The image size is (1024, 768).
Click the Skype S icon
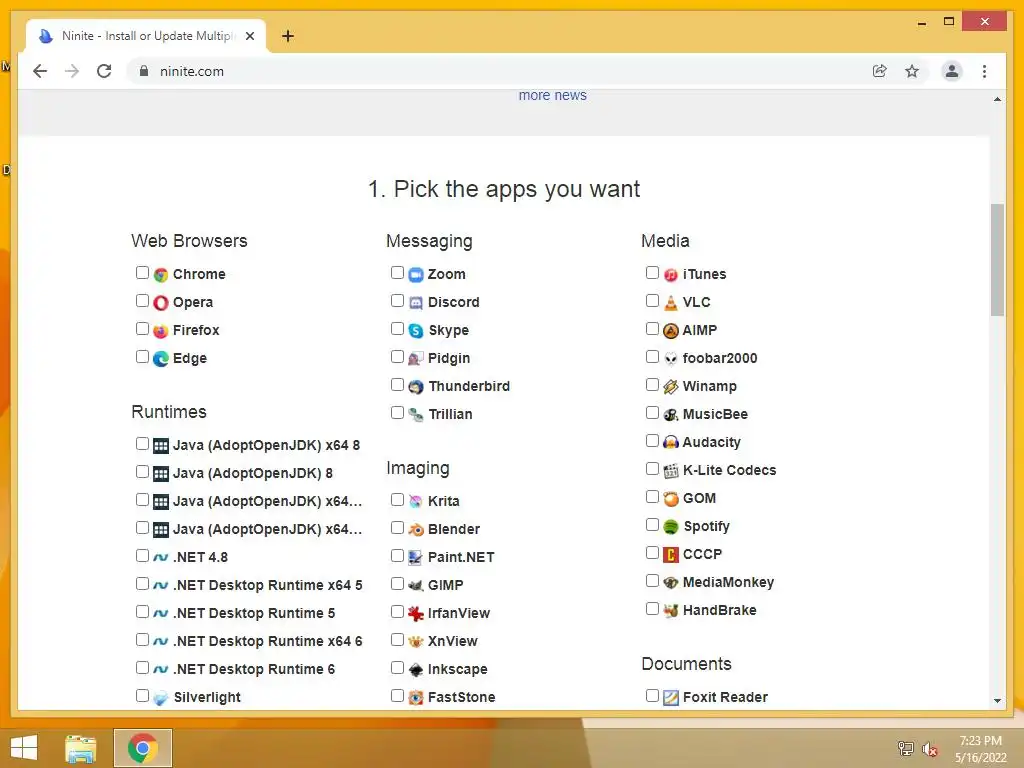(416, 330)
